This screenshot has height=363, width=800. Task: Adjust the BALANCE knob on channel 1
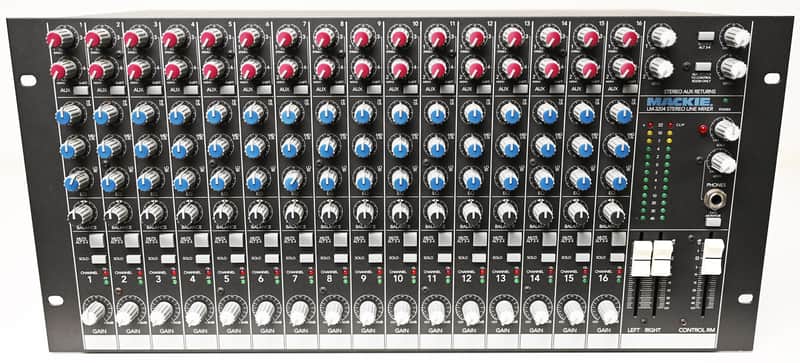(x=81, y=212)
